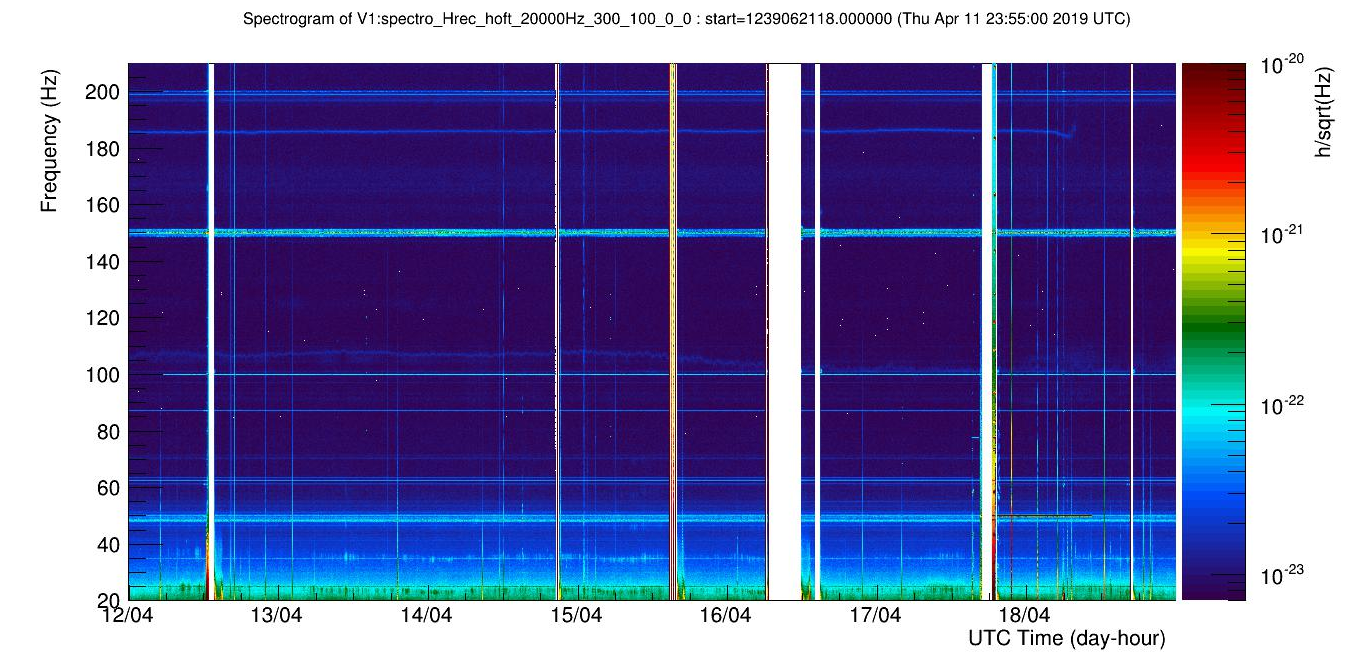Click the 200 frequency tick label
1355x656 pixels.
106,92
